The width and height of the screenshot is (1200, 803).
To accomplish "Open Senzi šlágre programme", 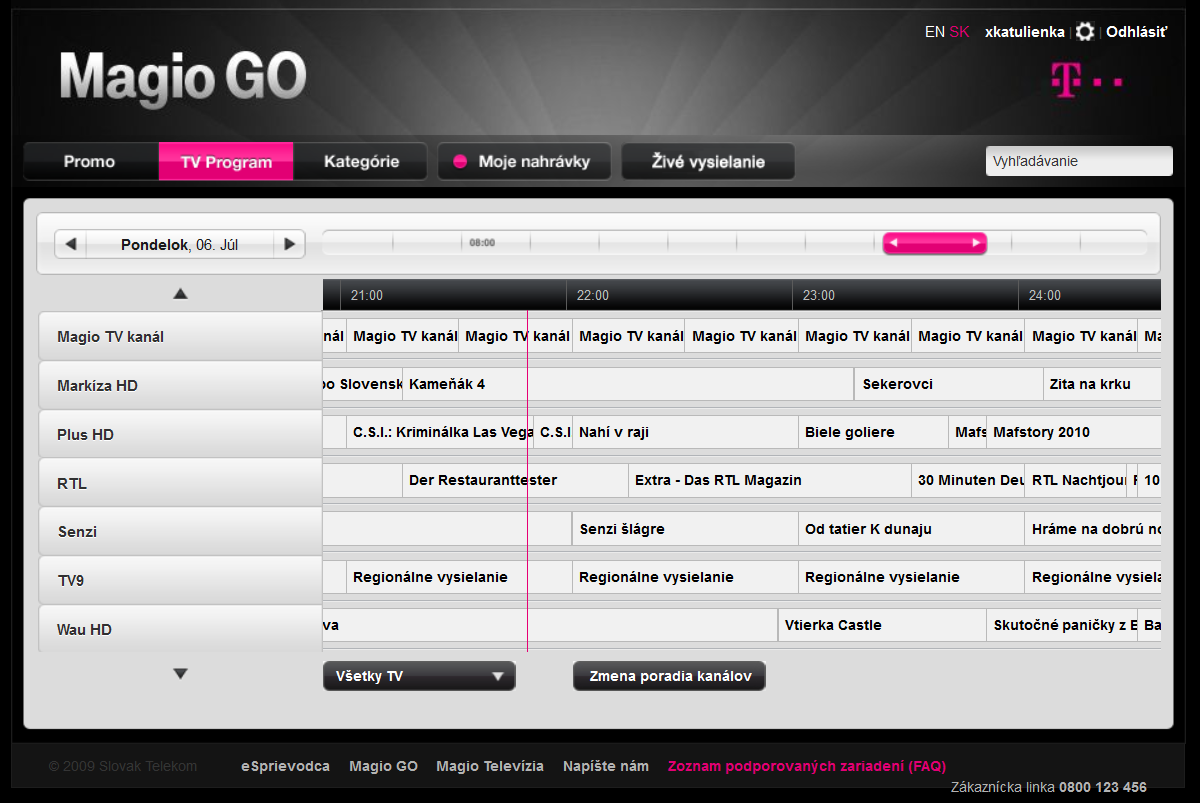I will (685, 529).
